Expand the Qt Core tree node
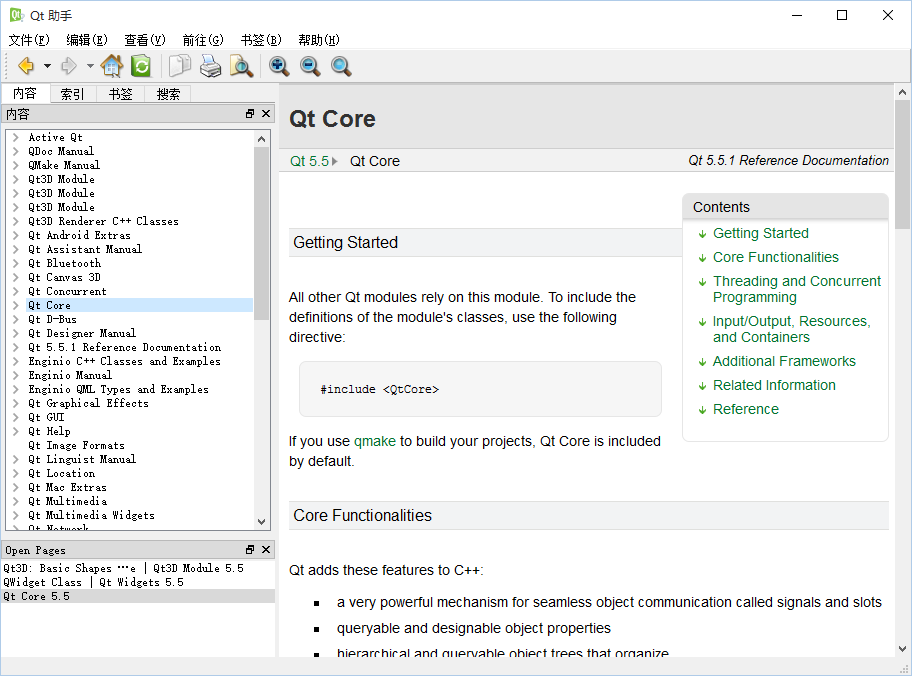 click(16, 305)
